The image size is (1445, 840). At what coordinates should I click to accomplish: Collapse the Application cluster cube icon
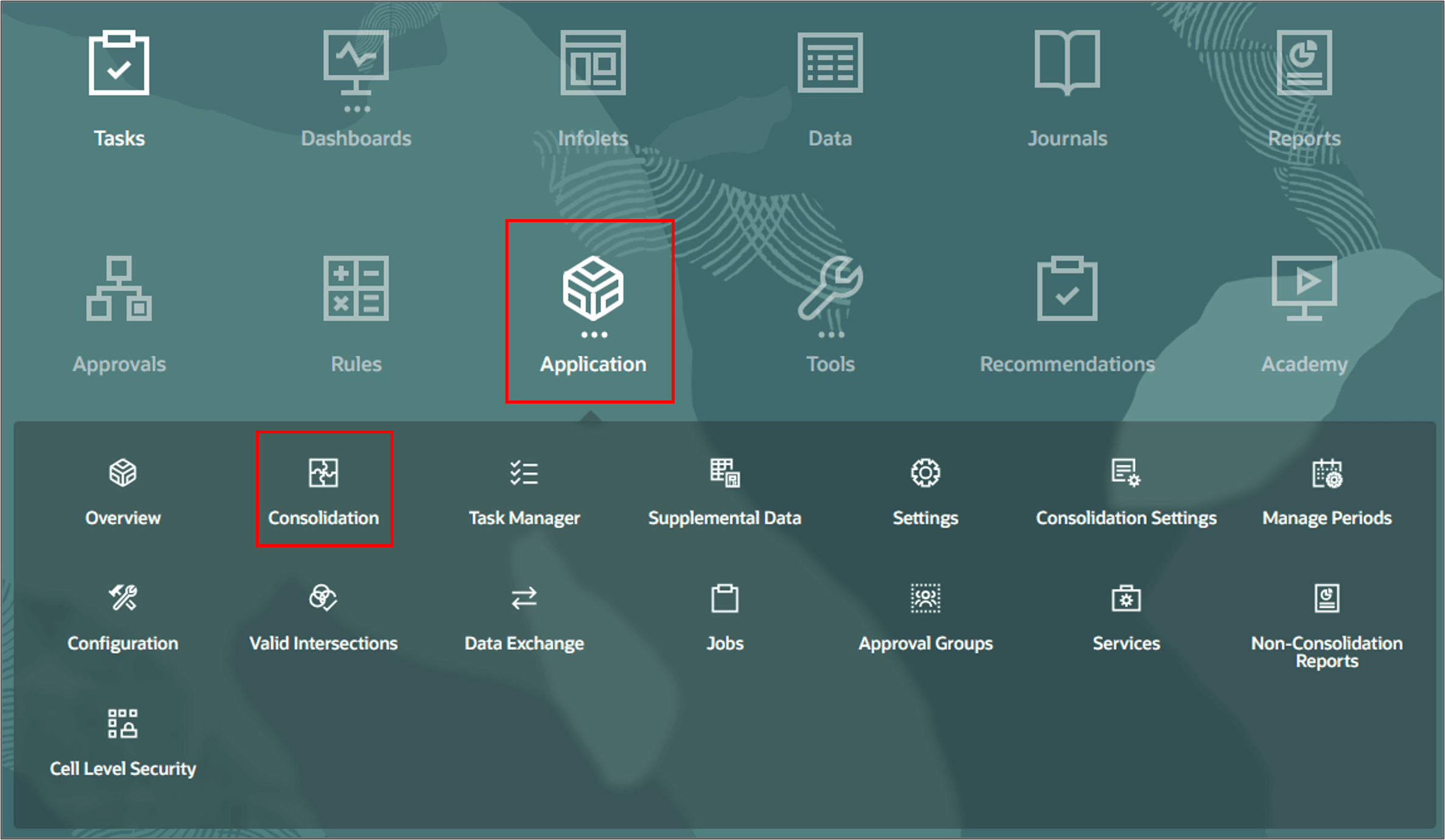pos(592,289)
